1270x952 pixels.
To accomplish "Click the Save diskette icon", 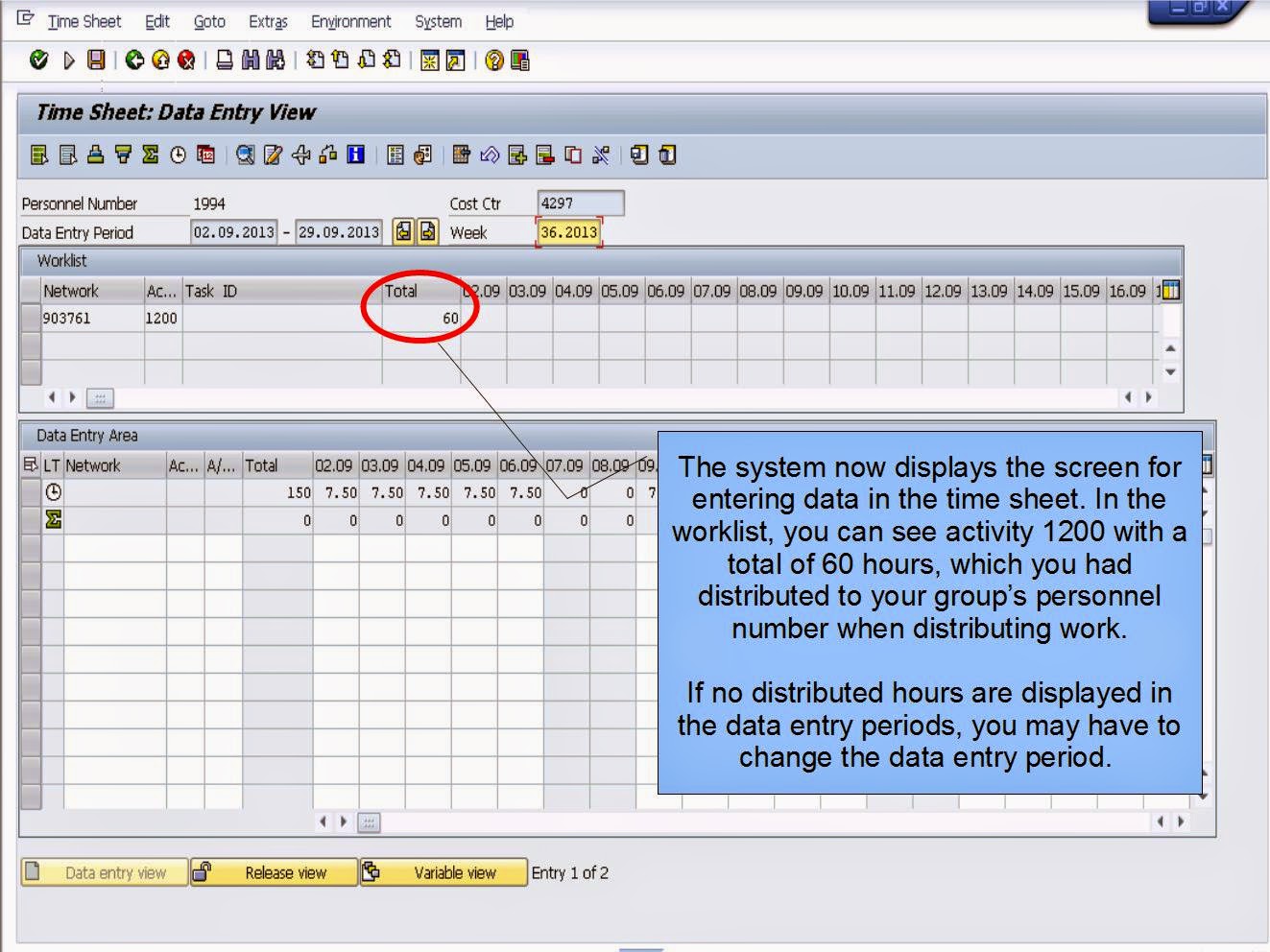I will tap(96, 60).
